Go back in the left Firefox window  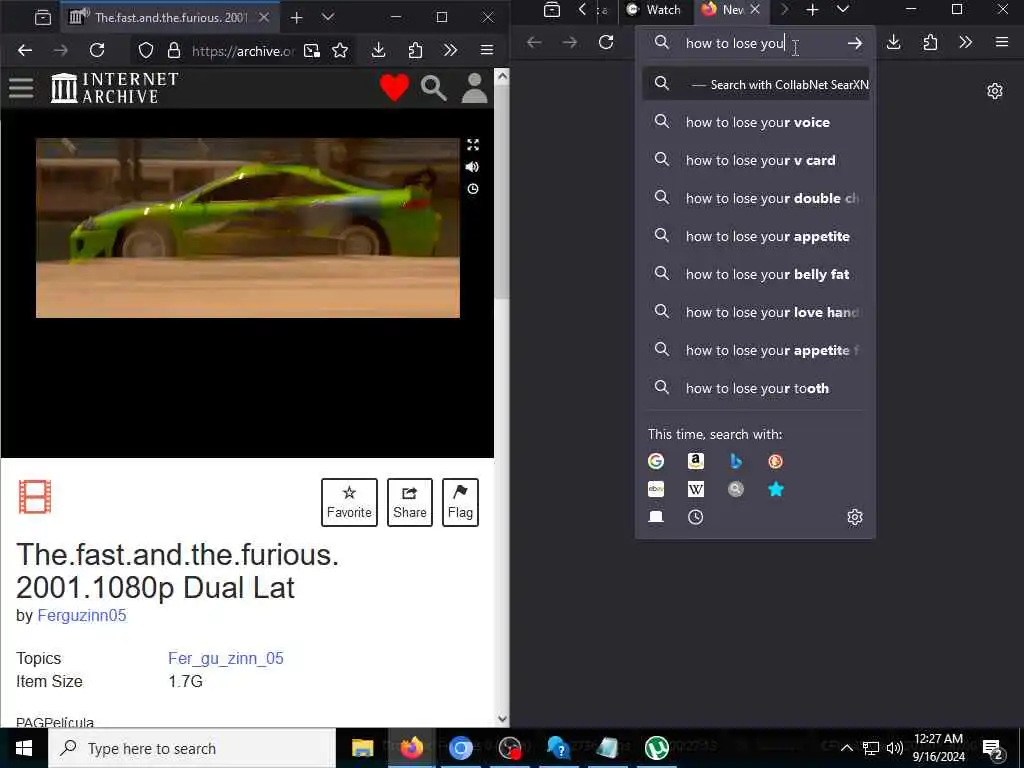(25, 50)
